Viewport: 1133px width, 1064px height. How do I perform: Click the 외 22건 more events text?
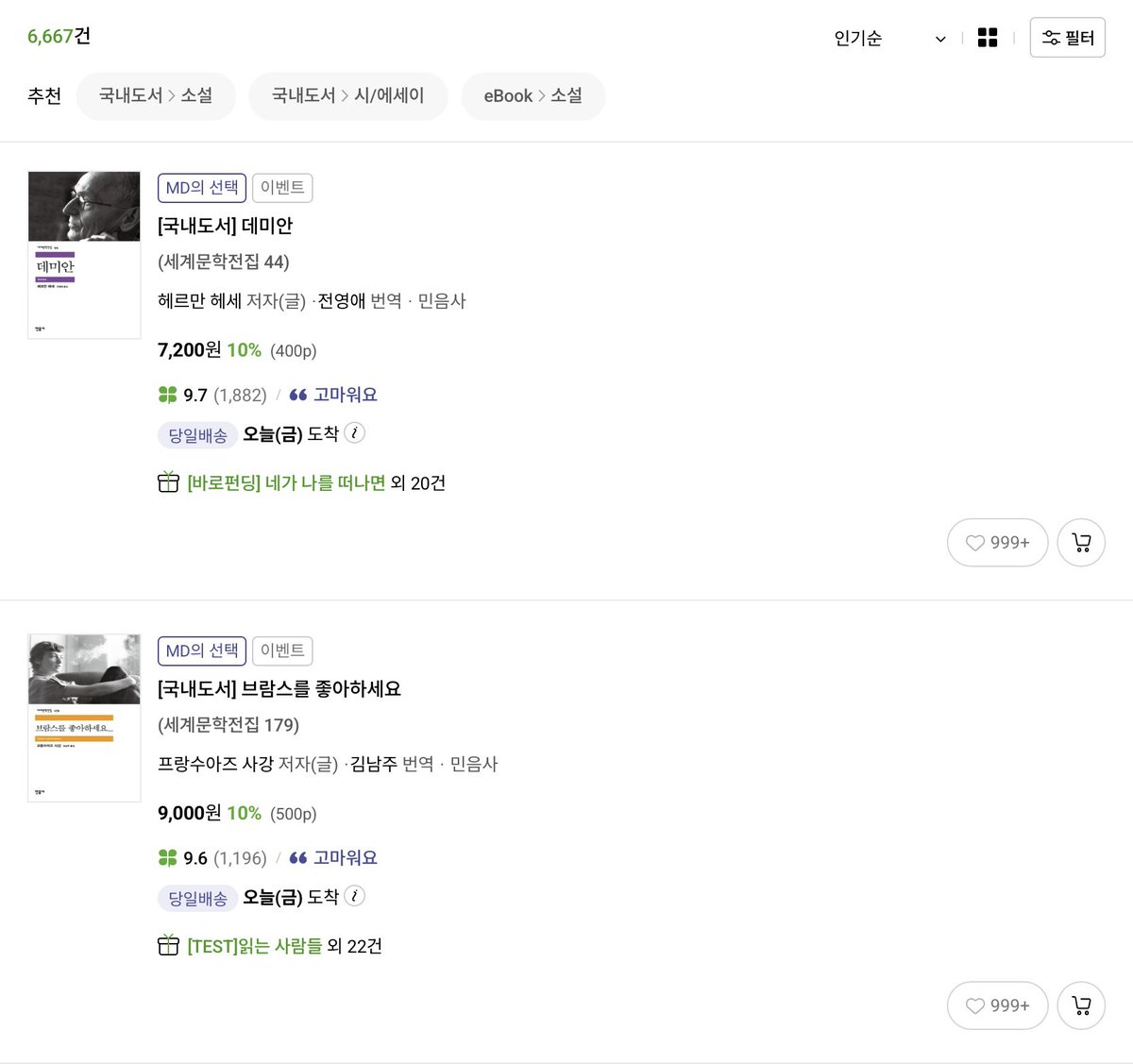355,946
